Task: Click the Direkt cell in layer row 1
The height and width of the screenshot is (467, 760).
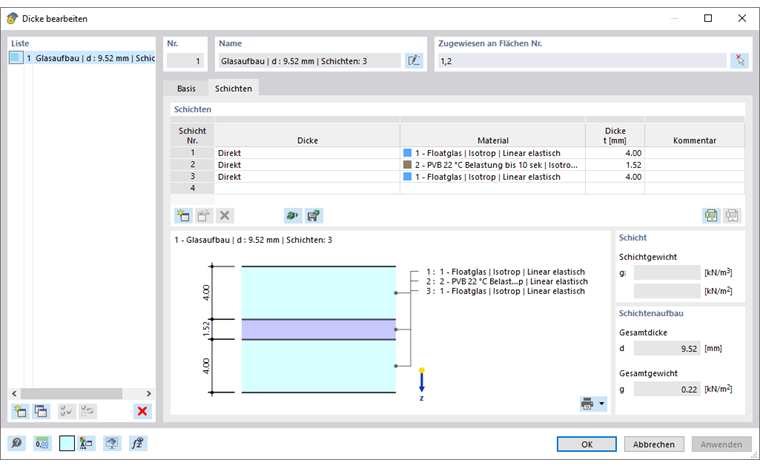Action: (x=307, y=153)
